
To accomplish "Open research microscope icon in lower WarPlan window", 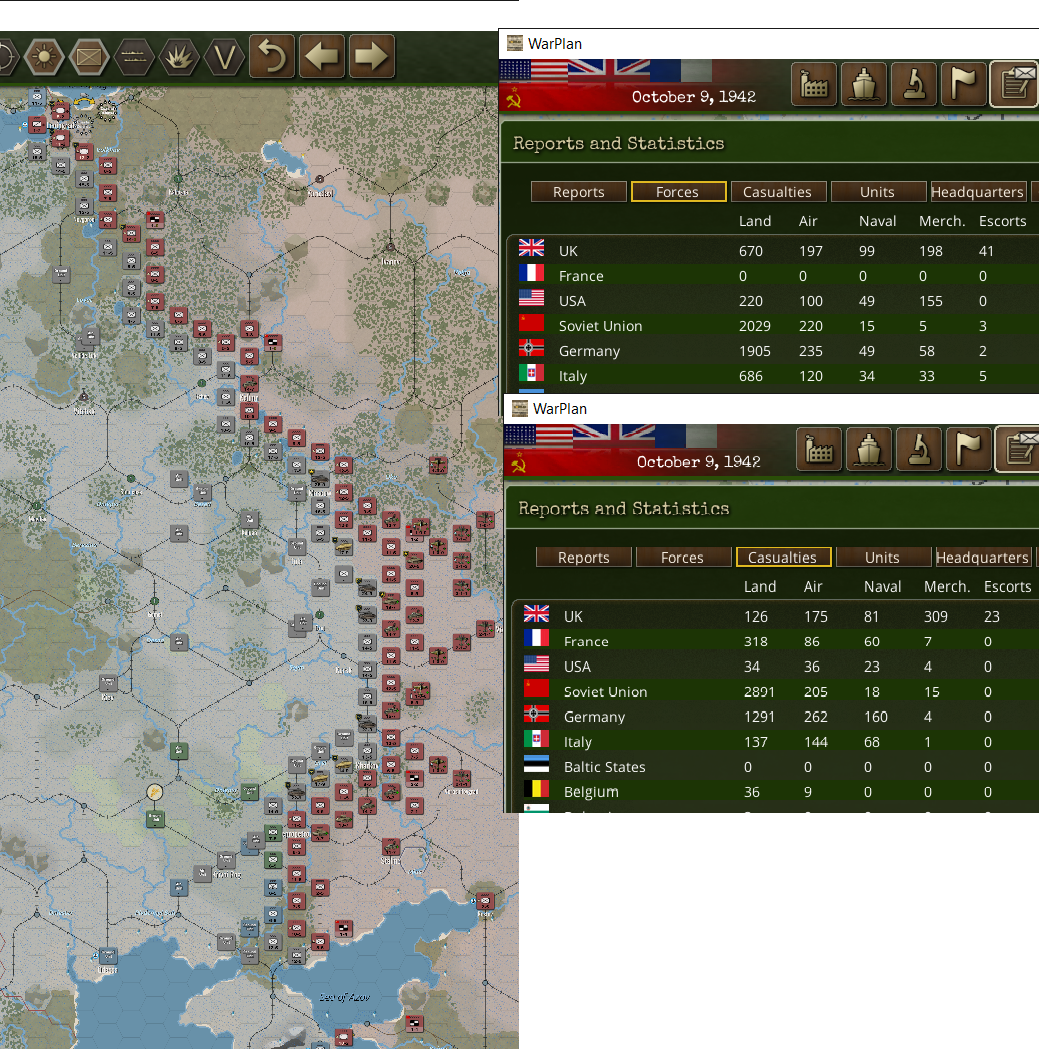I will click(919, 450).
